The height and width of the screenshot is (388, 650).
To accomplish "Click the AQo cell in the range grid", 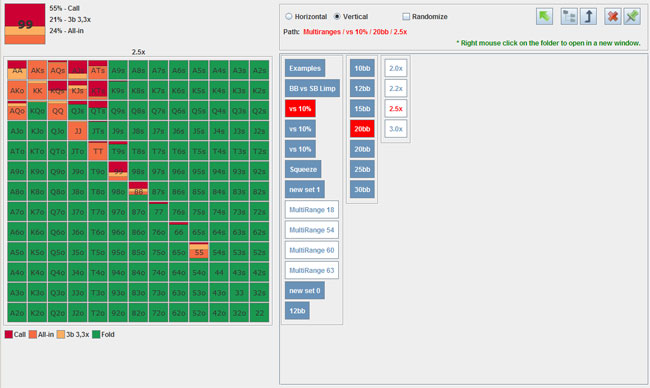I will click(17, 111).
